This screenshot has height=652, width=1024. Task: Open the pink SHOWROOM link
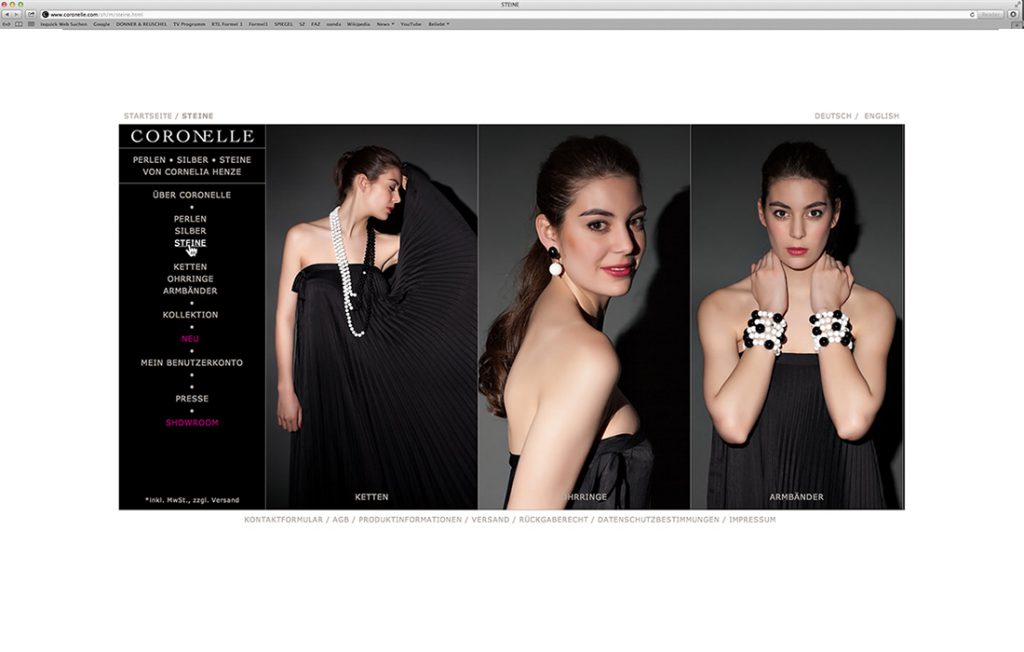(x=191, y=423)
